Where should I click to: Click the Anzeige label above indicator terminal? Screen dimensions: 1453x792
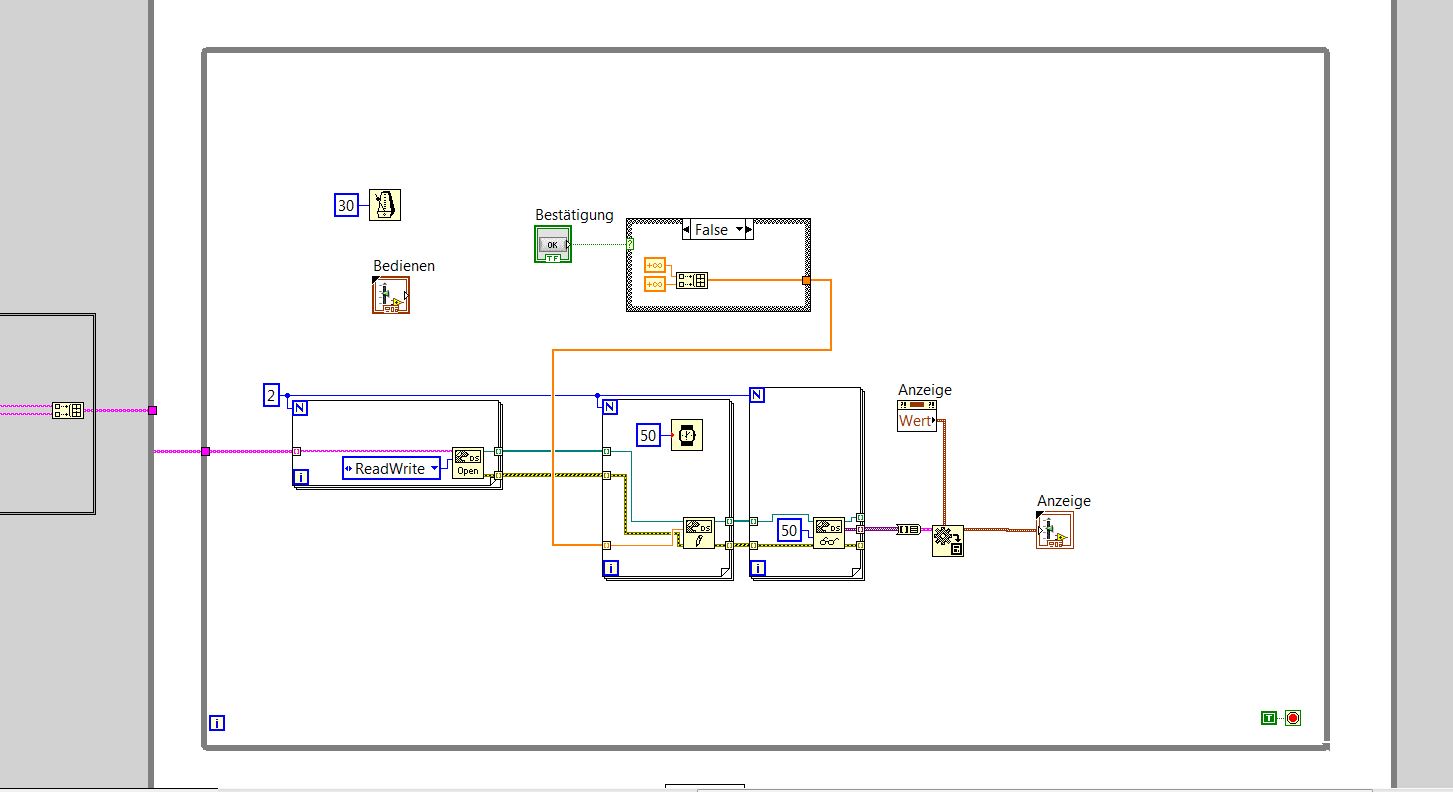[x=1064, y=501]
